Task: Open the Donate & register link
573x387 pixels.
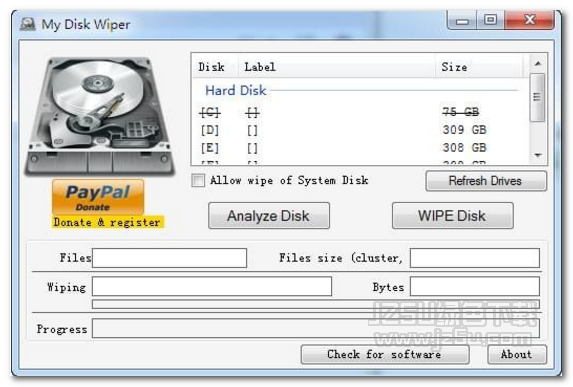Action: coord(107,222)
